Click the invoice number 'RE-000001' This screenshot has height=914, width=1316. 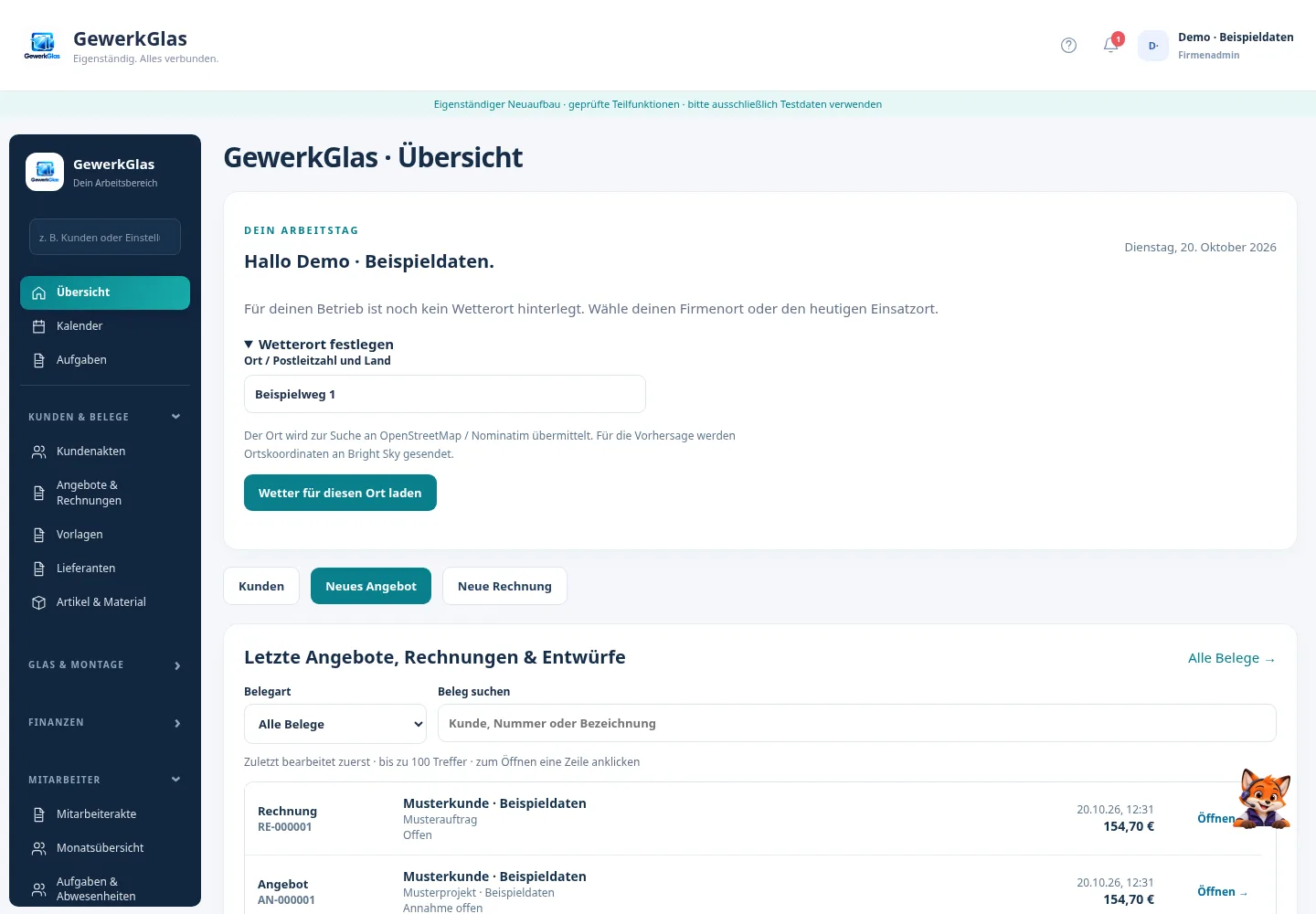285,827
